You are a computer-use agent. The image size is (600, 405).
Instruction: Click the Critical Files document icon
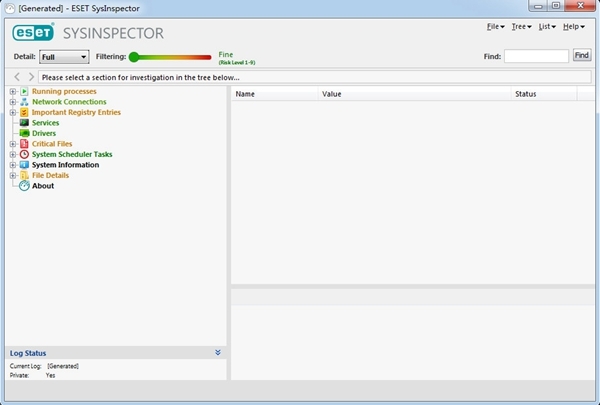pyautogui.click(x=24, y=144)
